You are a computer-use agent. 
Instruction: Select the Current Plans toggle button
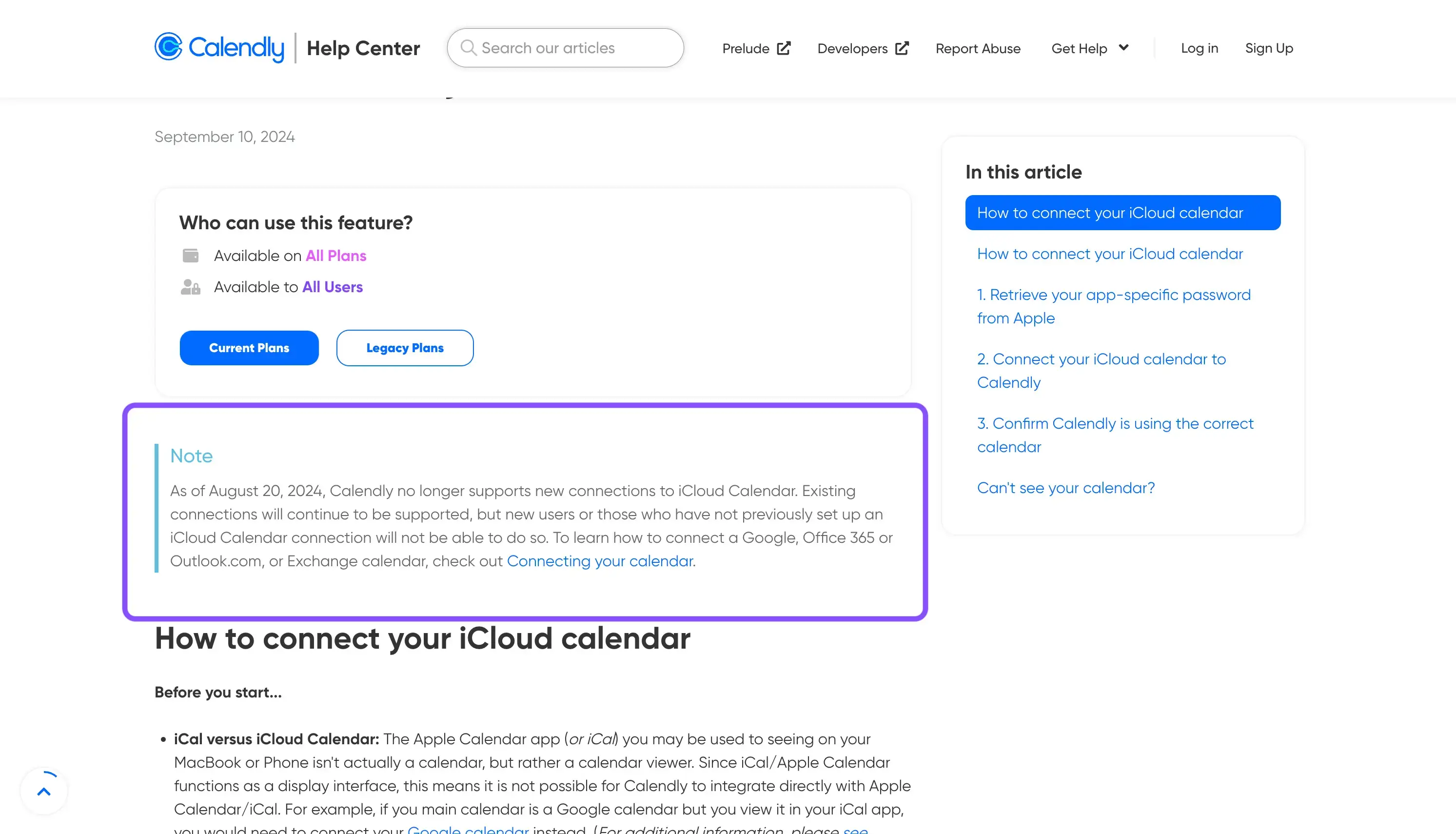point(249,347)
